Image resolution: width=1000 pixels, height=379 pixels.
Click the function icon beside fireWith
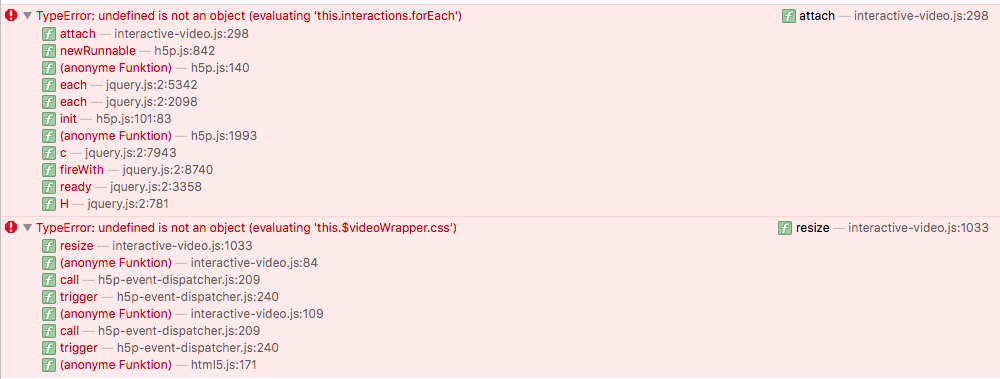click(49, 170)
